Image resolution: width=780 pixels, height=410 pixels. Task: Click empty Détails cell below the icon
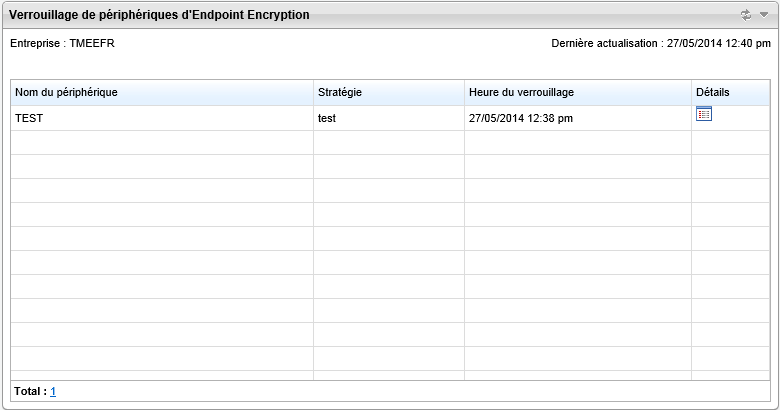[730, 142]
